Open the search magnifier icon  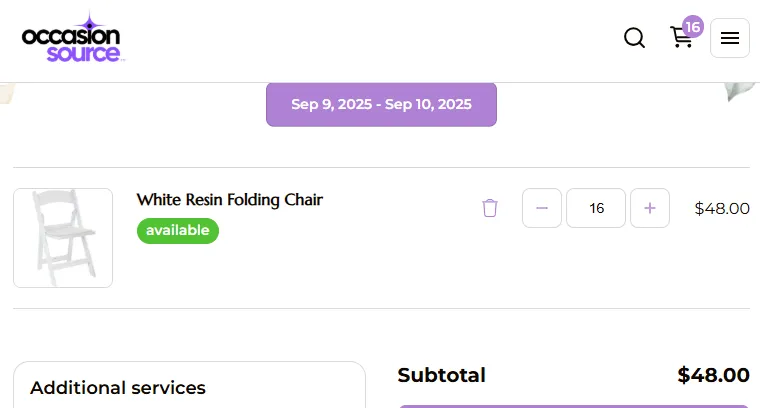coord(634,38)
